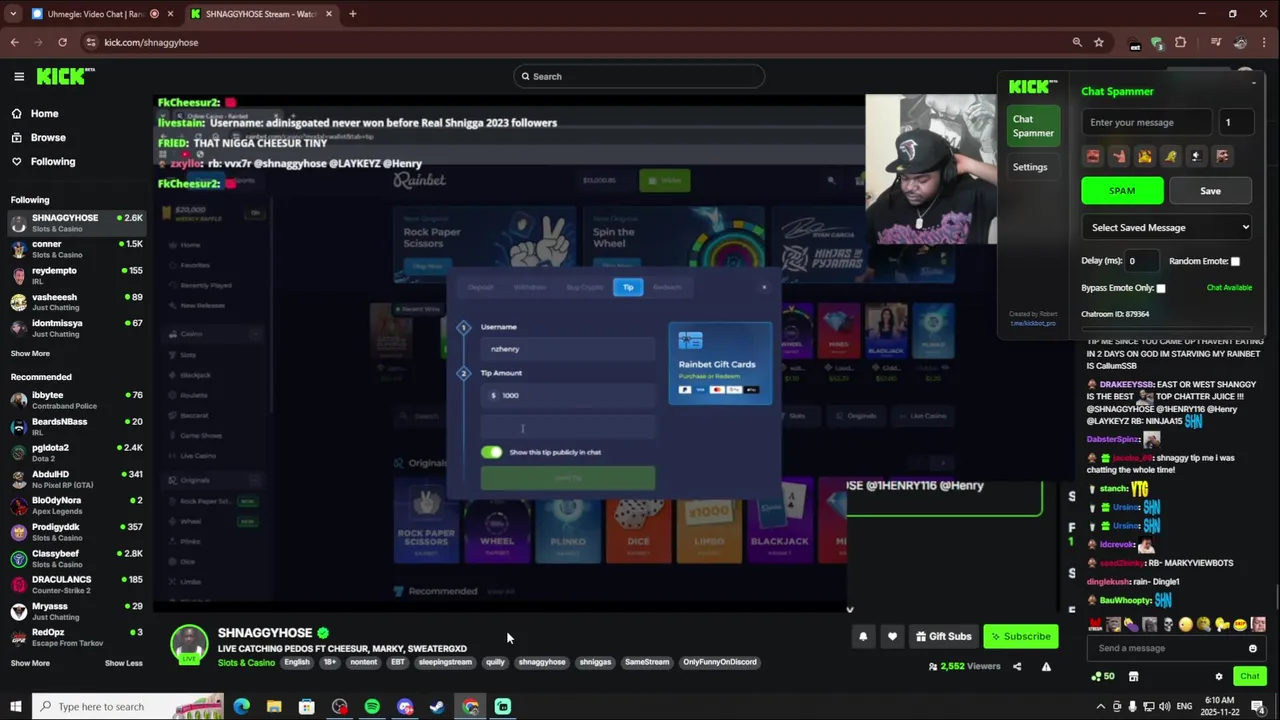Click the taskbar volume icon
Viewport: 1280px width, 720px height.
tap(1165, 707)
